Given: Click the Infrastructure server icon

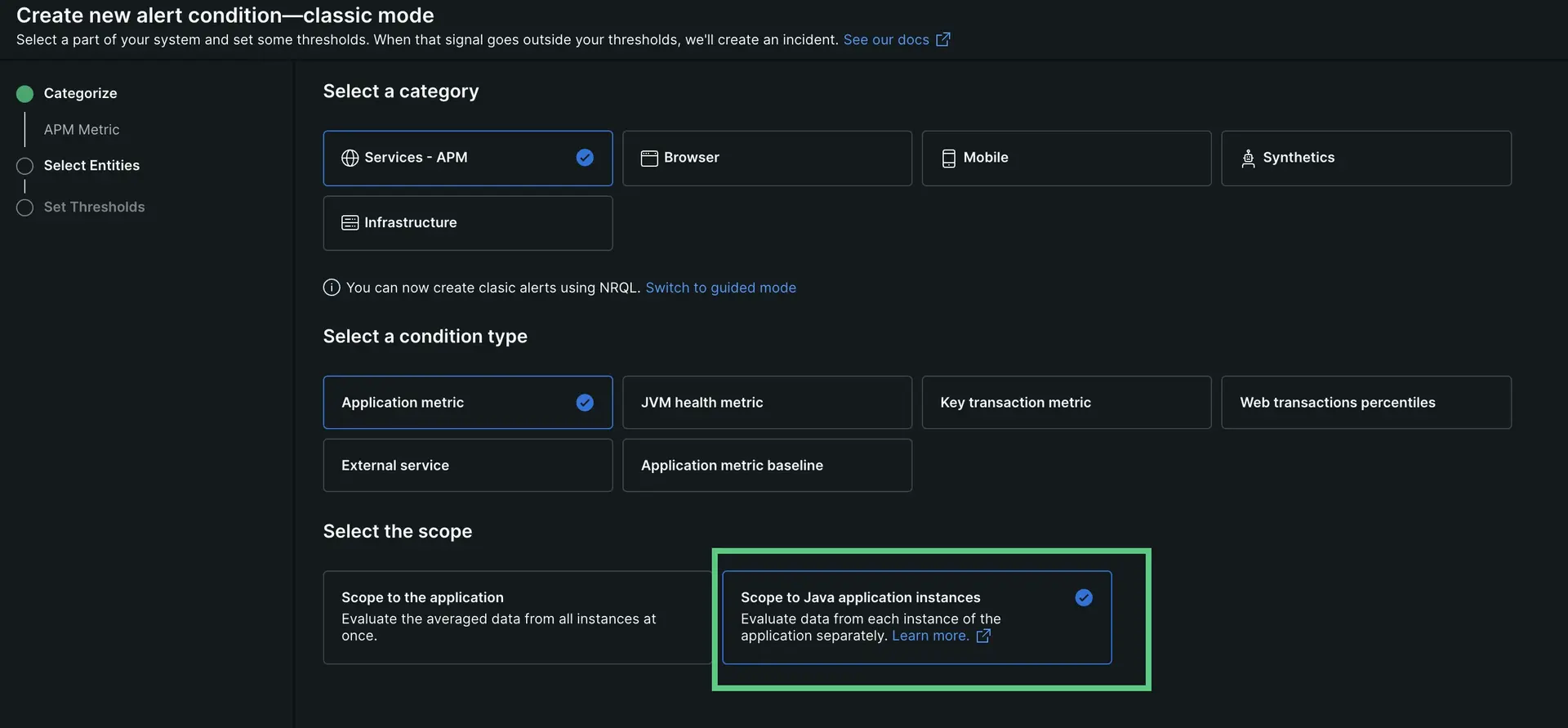Looking at the screenshot, I should coord(350,222).
